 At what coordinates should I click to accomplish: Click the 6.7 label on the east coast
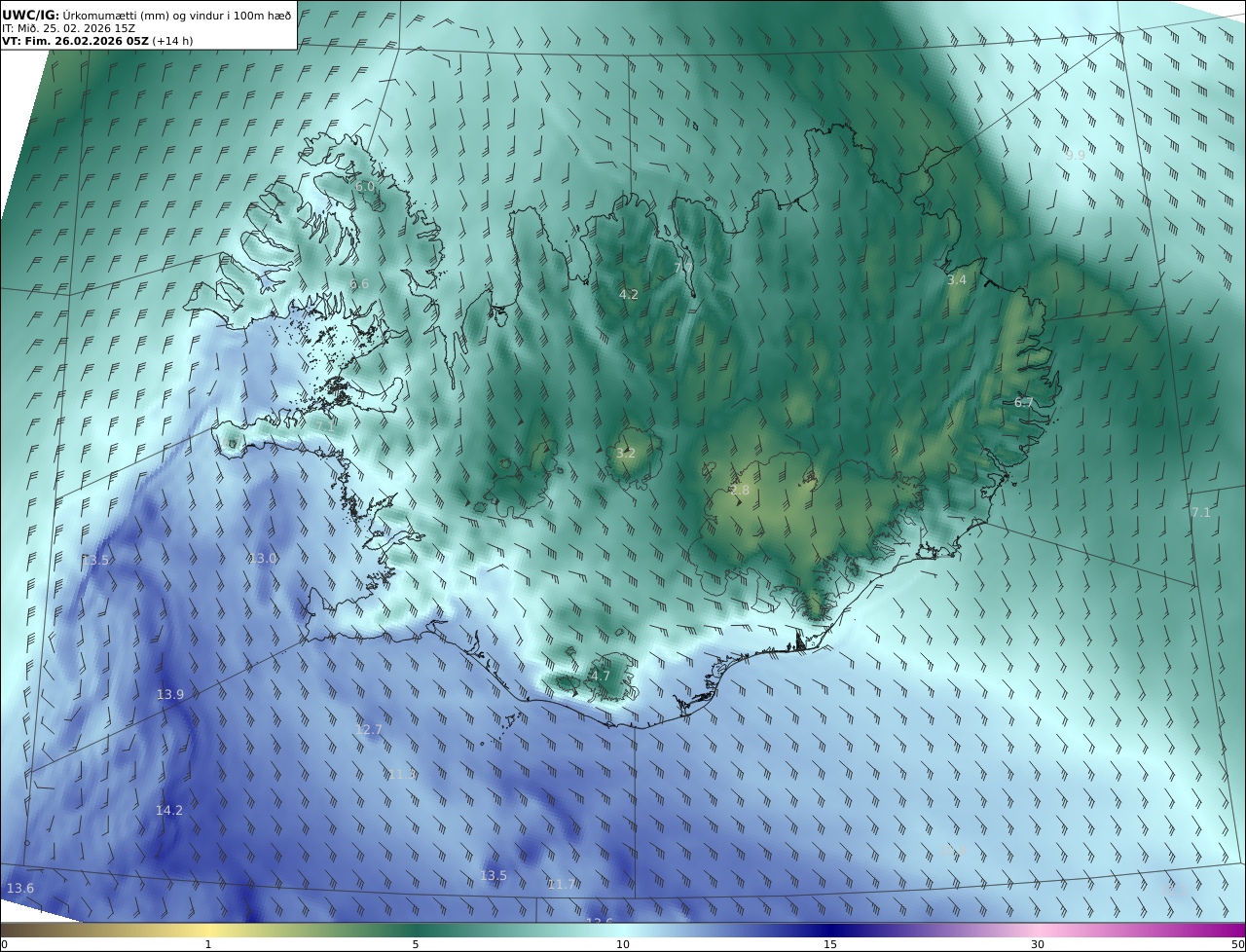[1024, 402]
